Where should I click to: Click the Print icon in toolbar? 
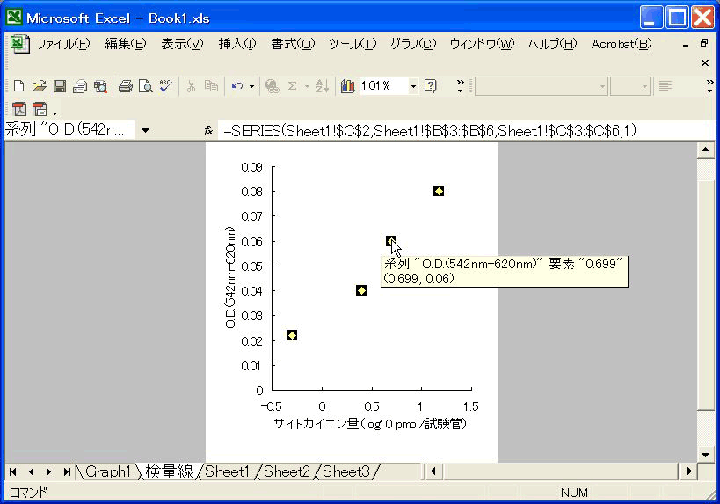point(126,87)
